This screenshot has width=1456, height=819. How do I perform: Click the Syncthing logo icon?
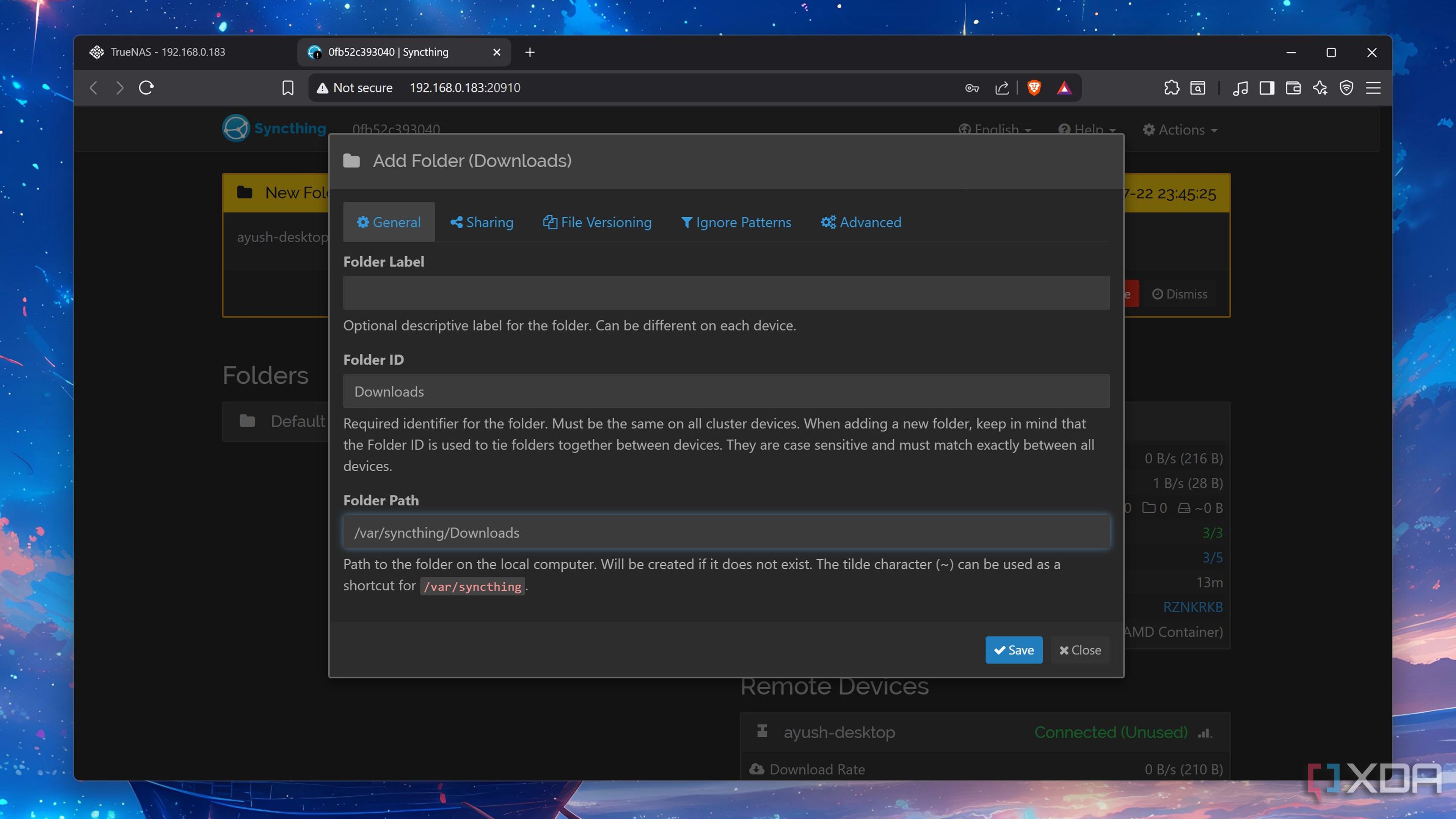(x=236, y=128)
